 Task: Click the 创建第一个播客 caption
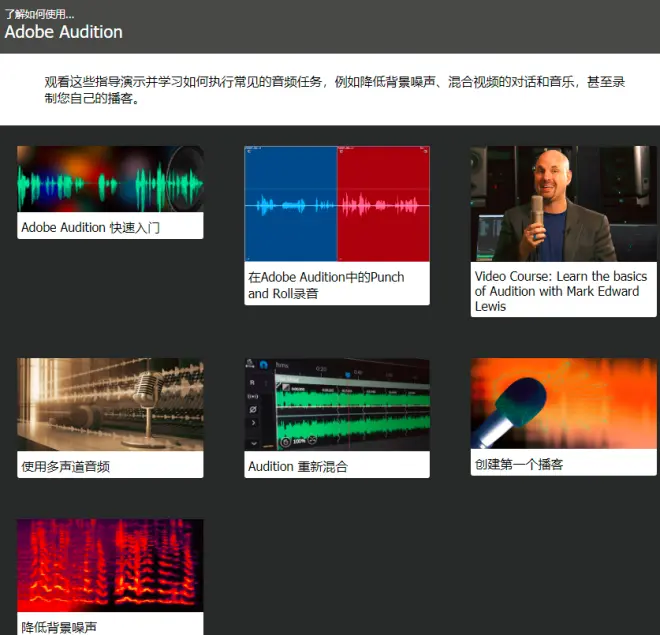point(519,464)
